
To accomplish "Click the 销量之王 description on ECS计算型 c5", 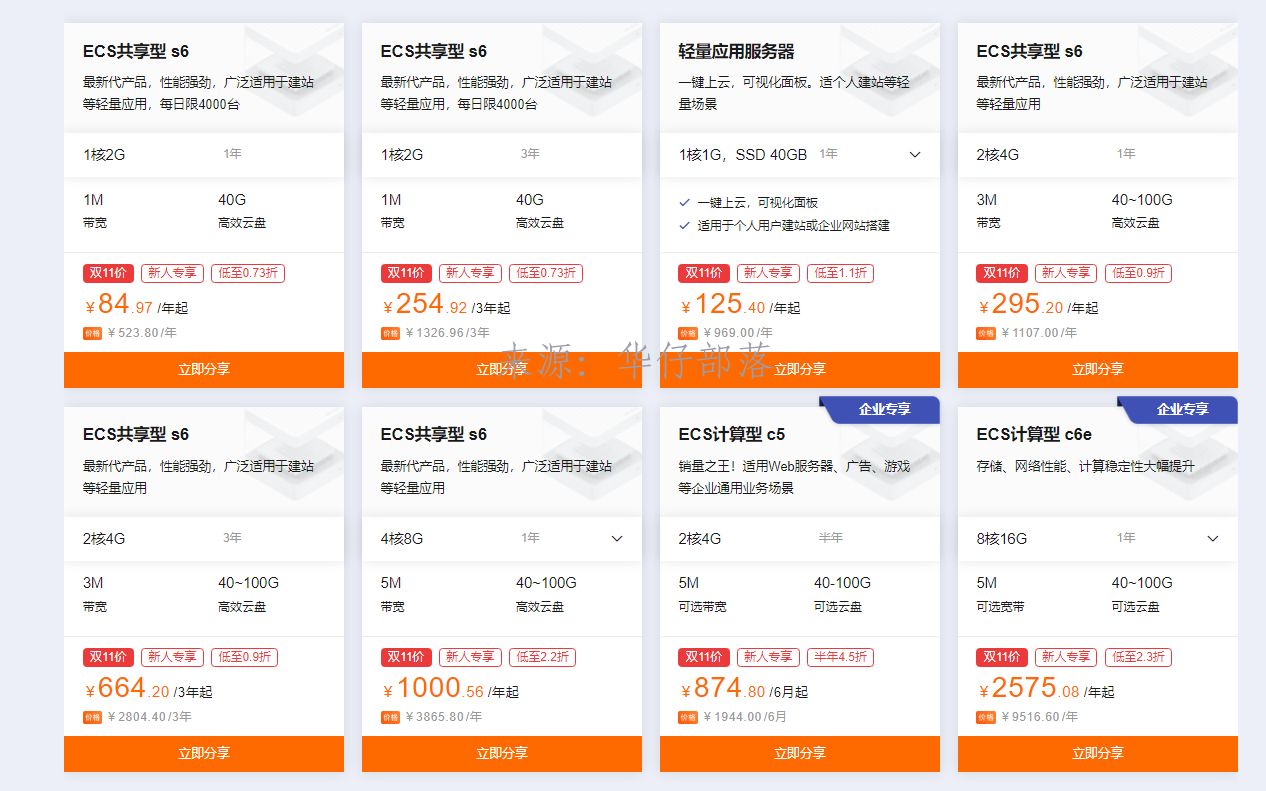I will click(794, 477).
